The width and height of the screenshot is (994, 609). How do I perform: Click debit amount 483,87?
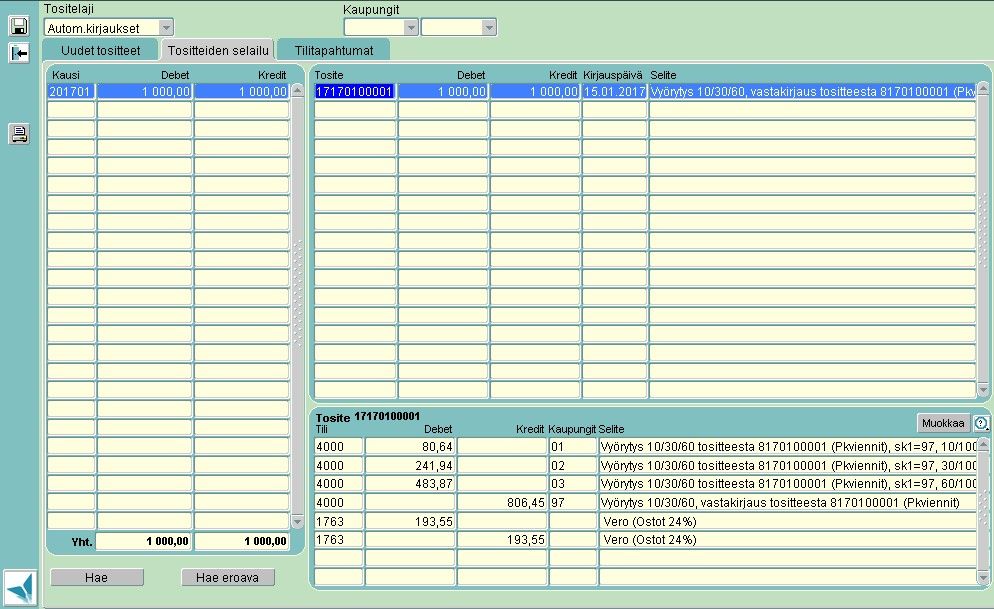410,484
